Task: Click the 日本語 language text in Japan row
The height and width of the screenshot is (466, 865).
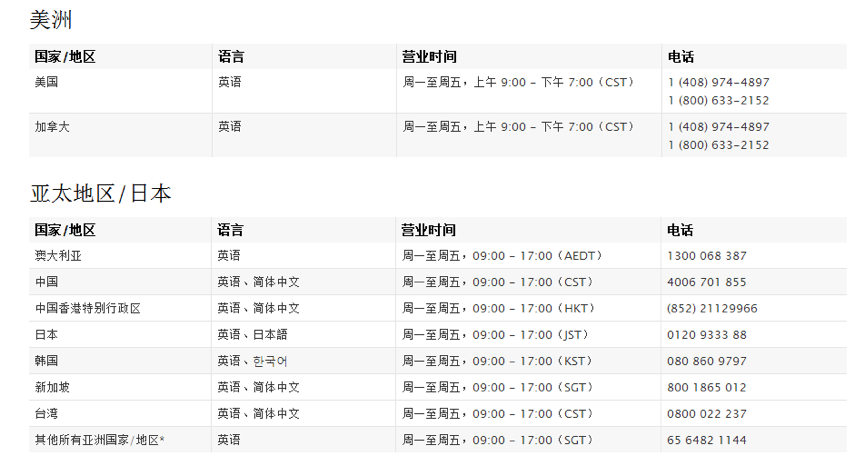Action: click(270, 335)
